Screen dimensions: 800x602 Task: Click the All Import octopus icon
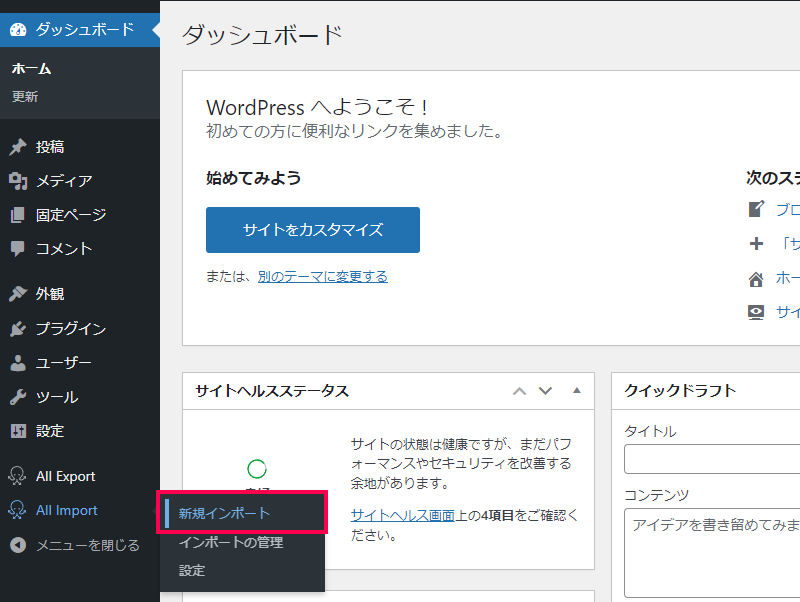point(17,510)
